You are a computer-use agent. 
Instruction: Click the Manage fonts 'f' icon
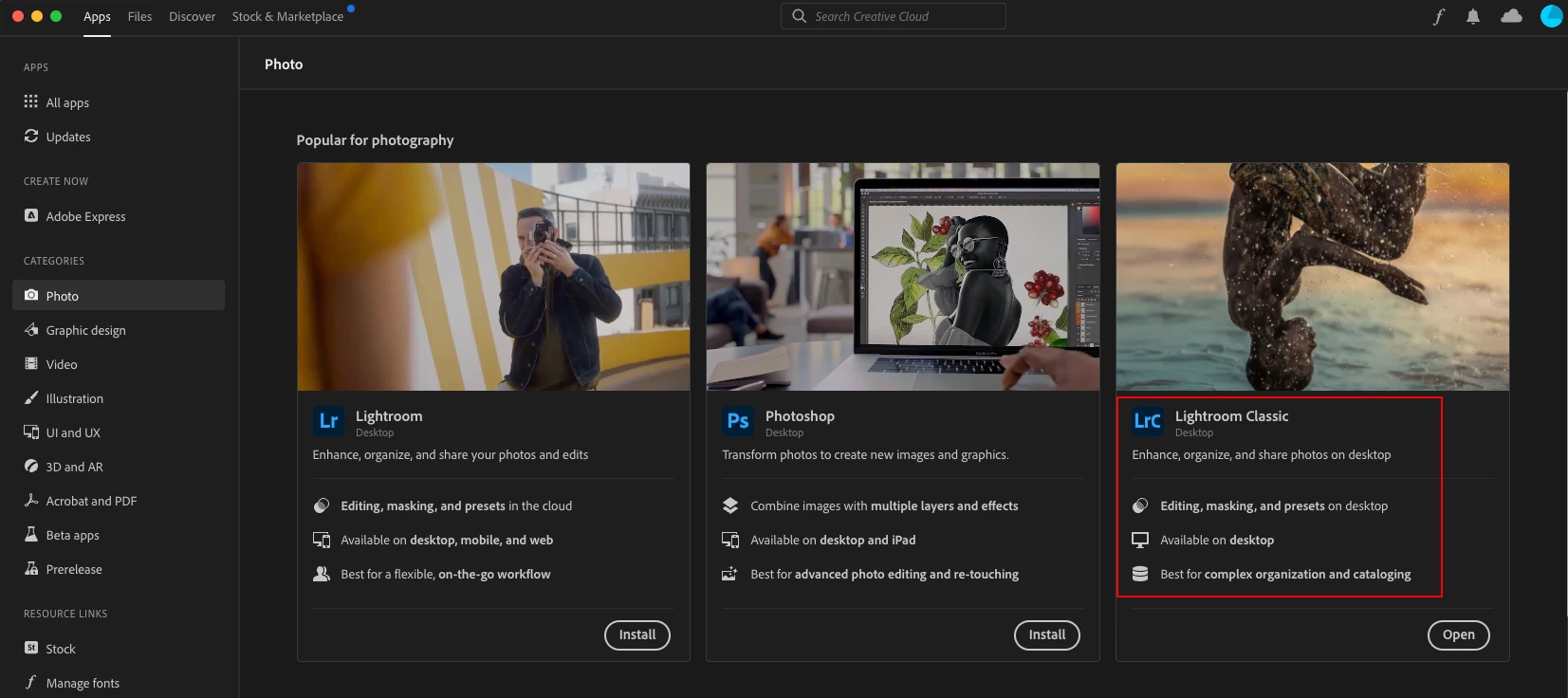click(x=31, y=682)
